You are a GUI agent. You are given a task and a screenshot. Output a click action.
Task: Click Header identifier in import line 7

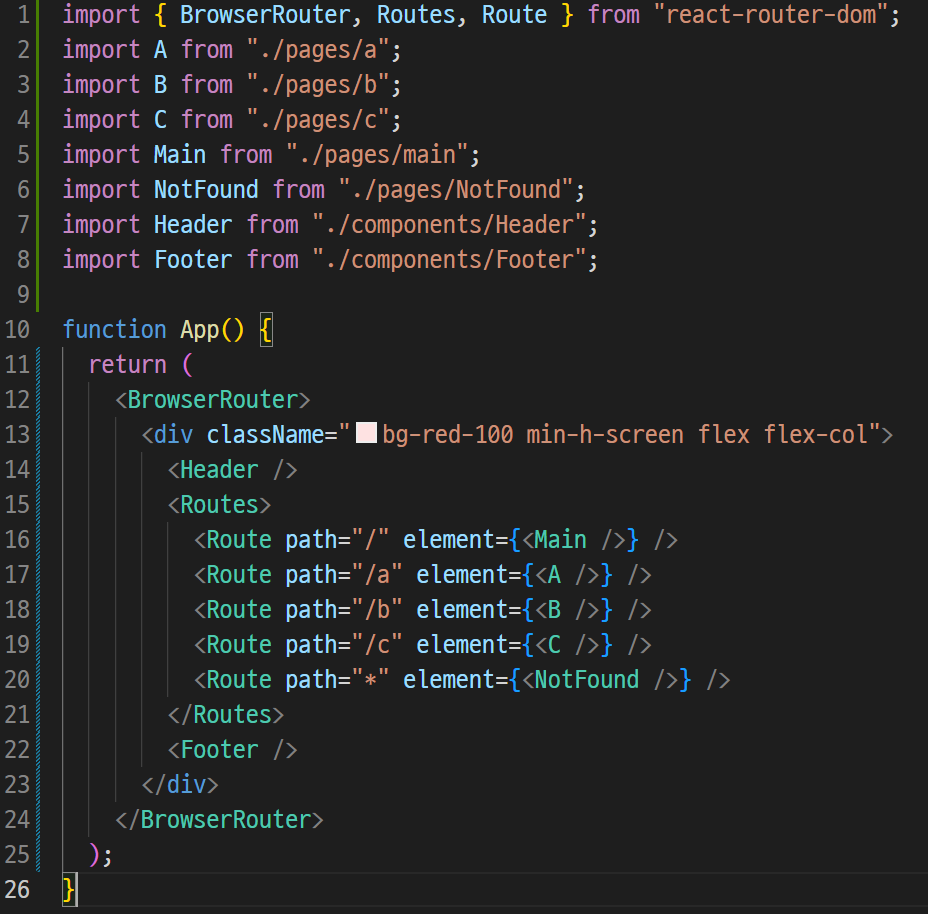(x=193, y=224)
